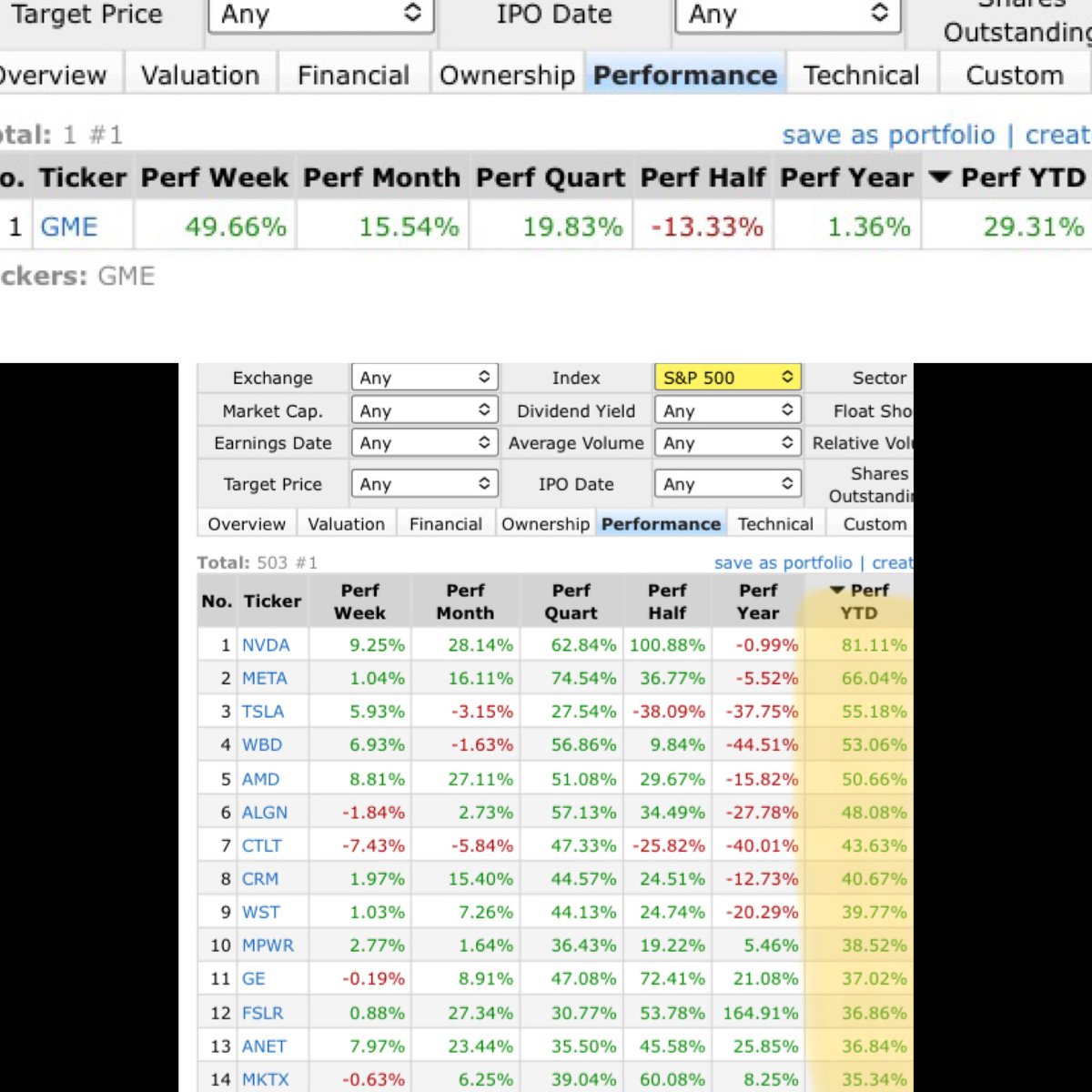Open the Dividend Yield filter dropdown

point(727,410)
